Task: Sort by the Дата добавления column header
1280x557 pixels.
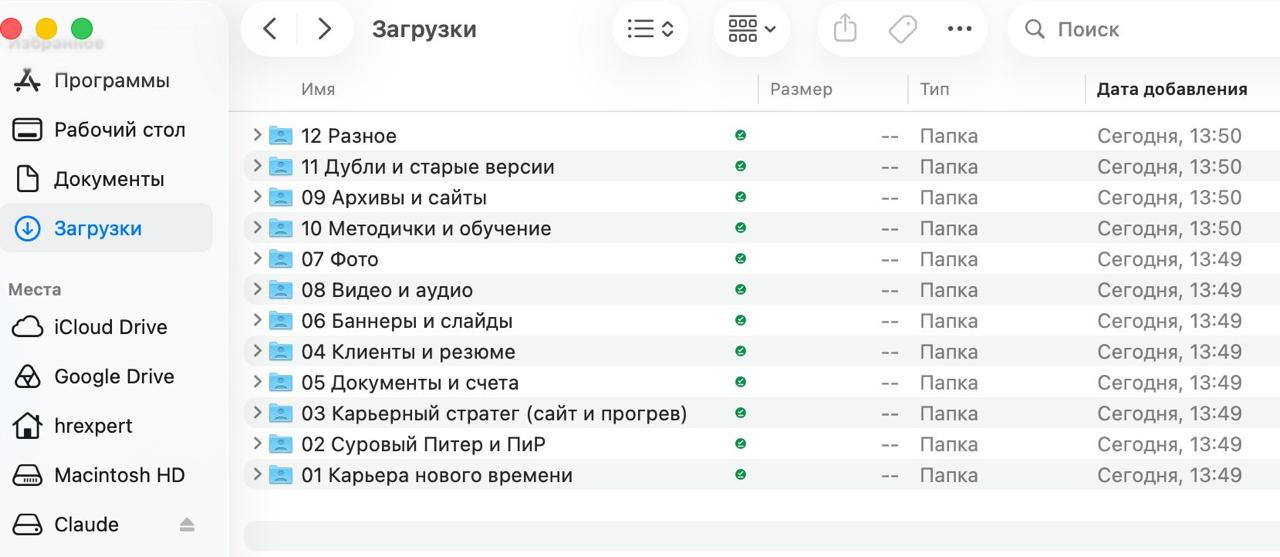Action: [x=1172, y=89]
